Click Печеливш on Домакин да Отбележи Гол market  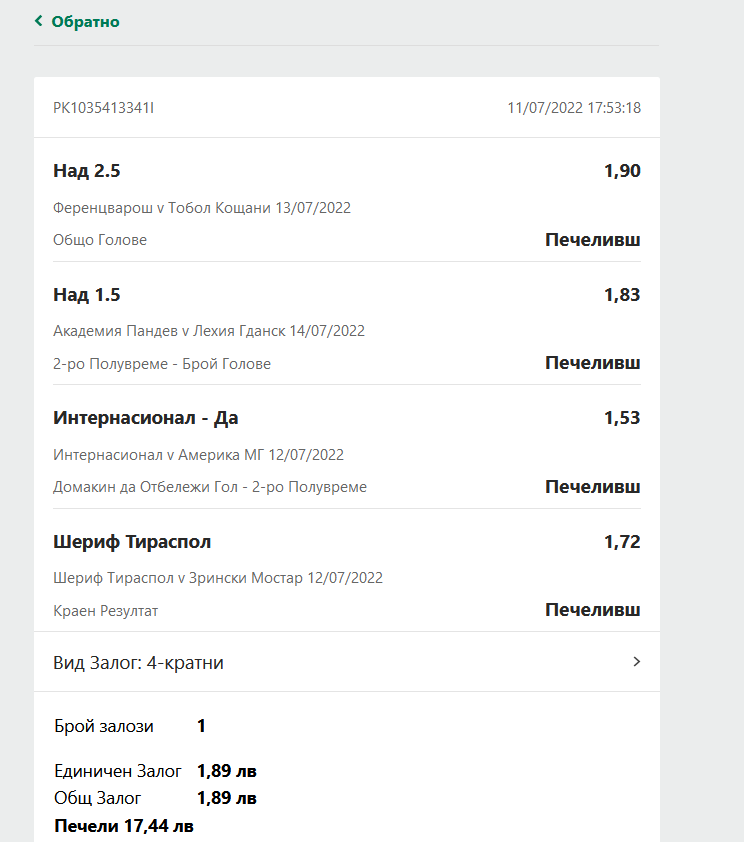[592, 485]
